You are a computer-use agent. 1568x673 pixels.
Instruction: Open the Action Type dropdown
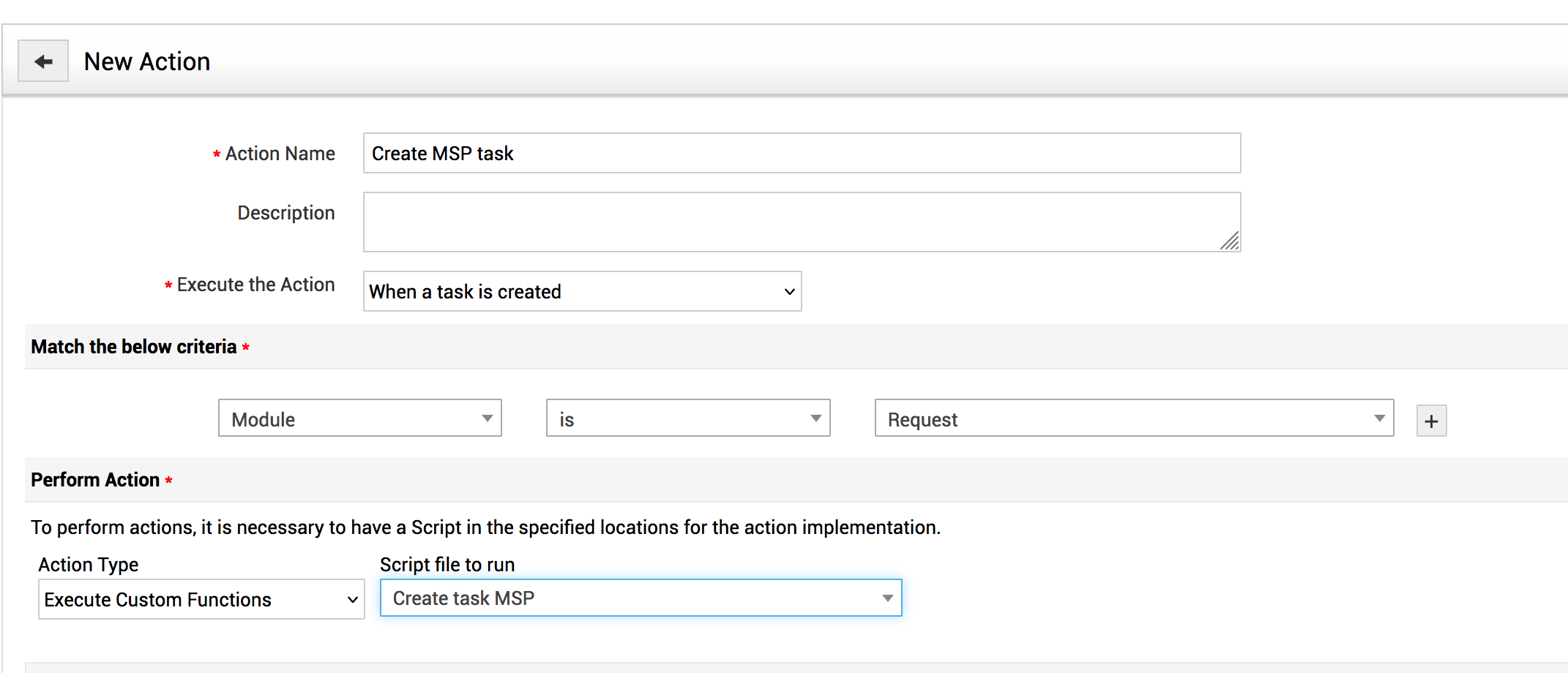[x=201, y=600]
